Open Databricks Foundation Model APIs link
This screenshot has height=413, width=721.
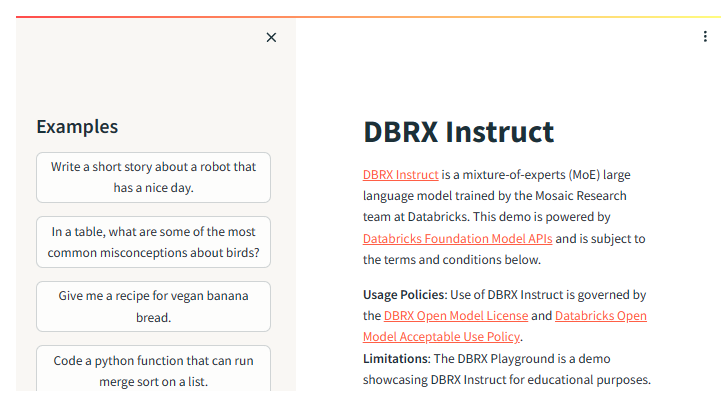(x=458, y=239)
